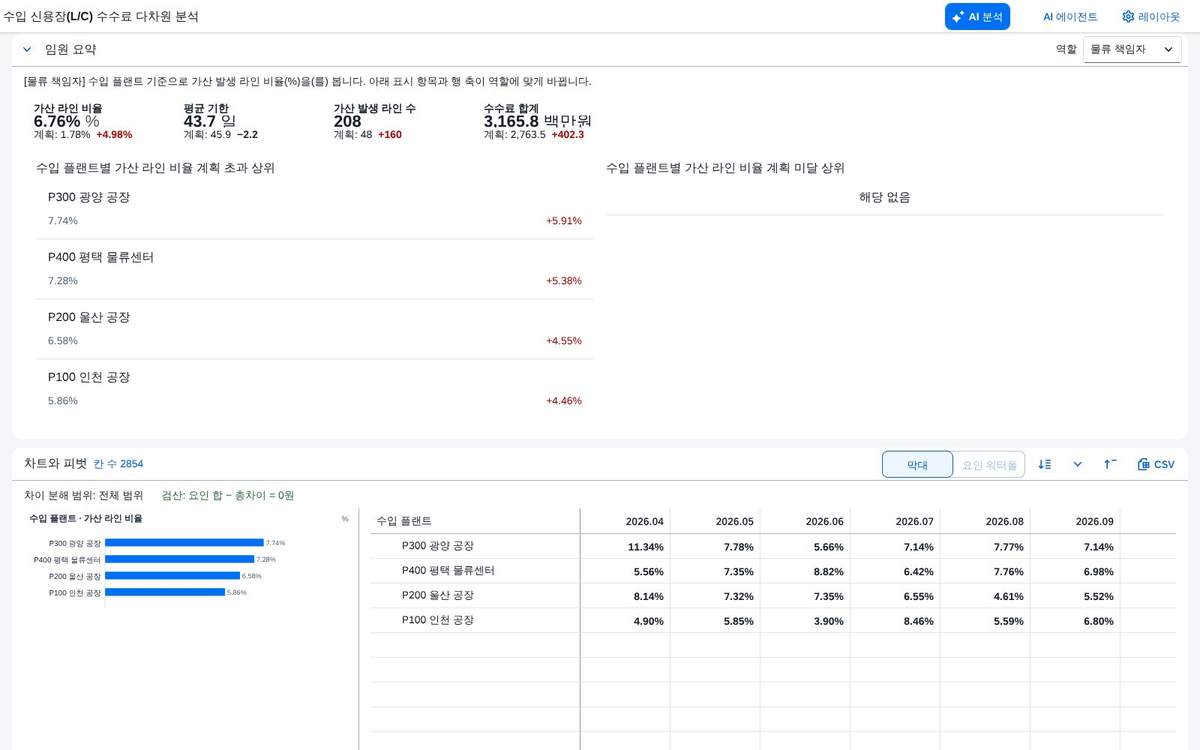Select the 막대 chart view
The image size is (1200, 750).
pyautogui.click(x=917, y=464)
